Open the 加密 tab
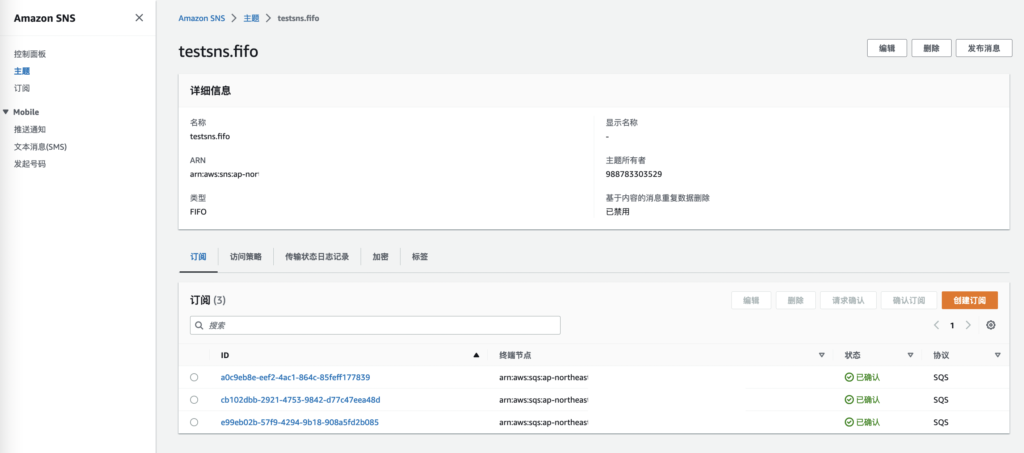The height and width of the screenshot is (453, 1024). pyautogui.click(x=381, y=257)
